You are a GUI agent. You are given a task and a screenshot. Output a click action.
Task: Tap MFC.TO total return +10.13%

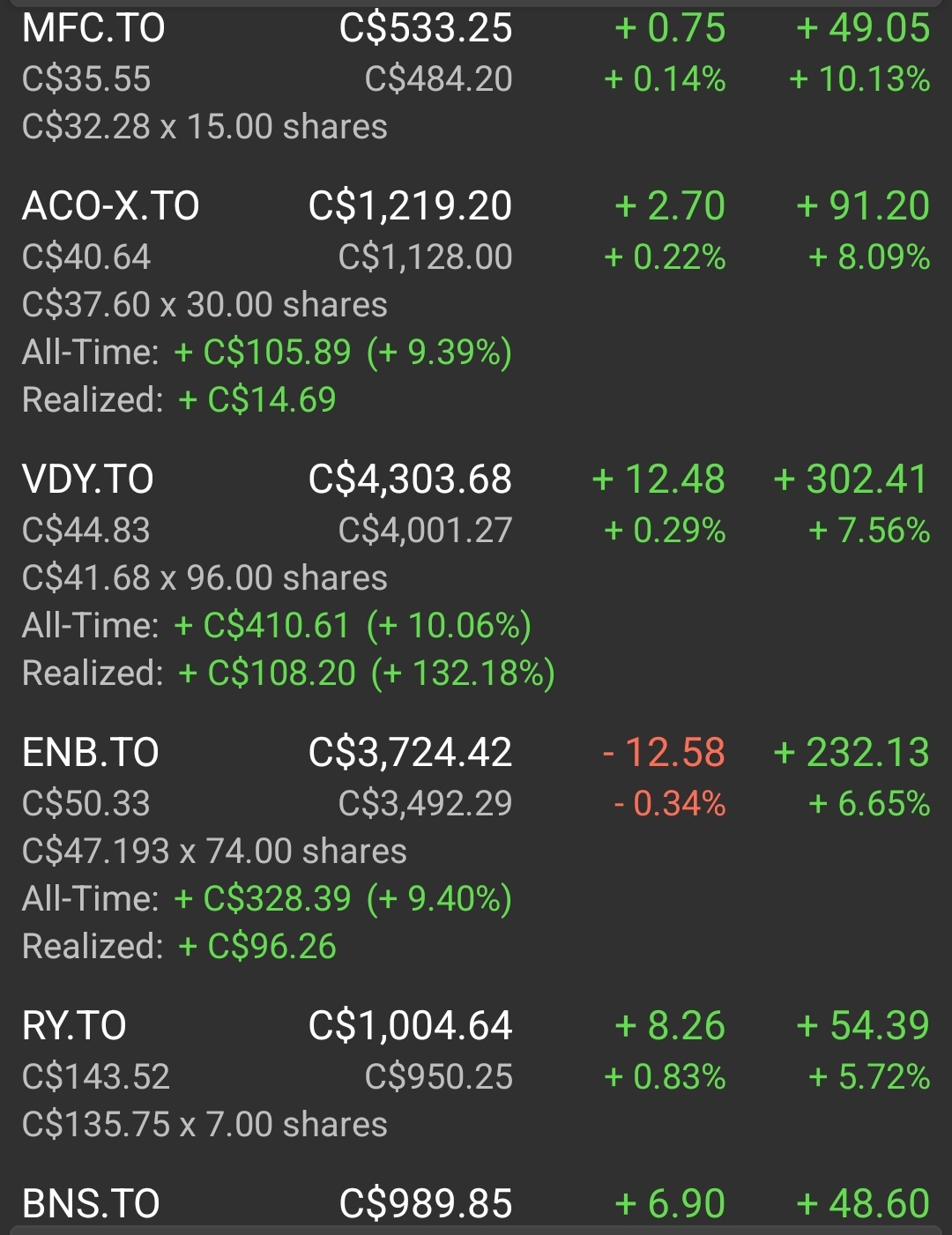point(859,79)
